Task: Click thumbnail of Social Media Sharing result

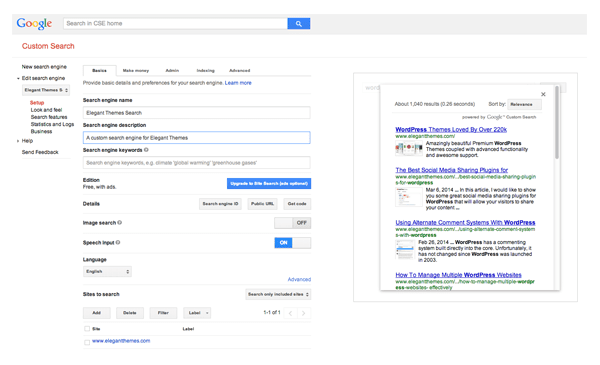Action: (409, 197)
